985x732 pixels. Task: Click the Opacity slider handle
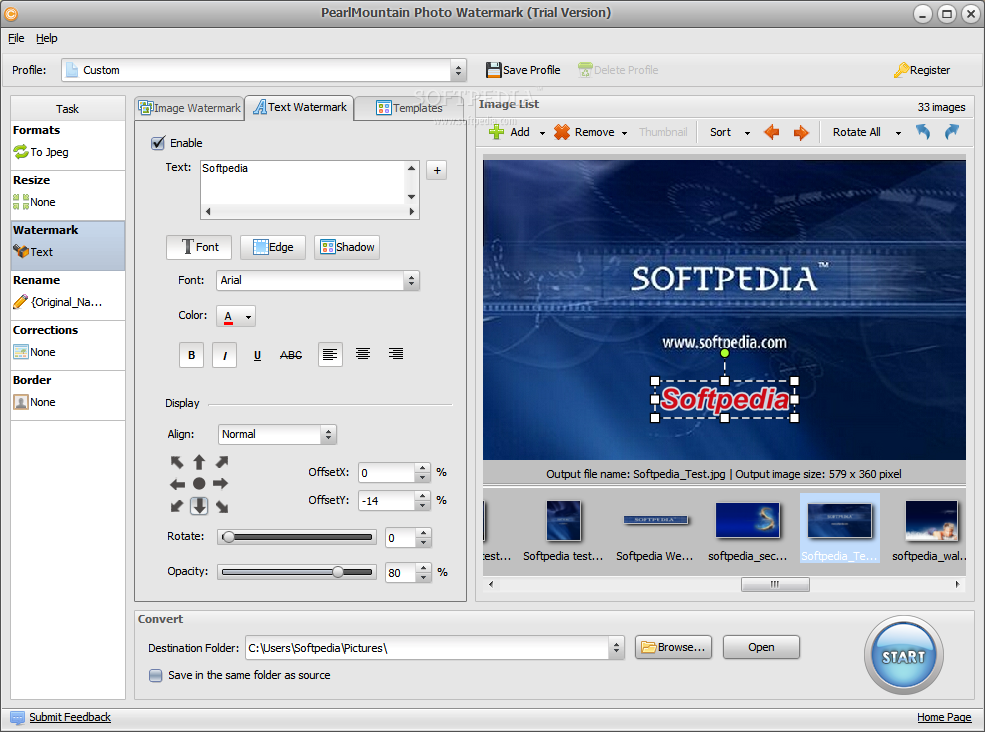pos(338,572)
